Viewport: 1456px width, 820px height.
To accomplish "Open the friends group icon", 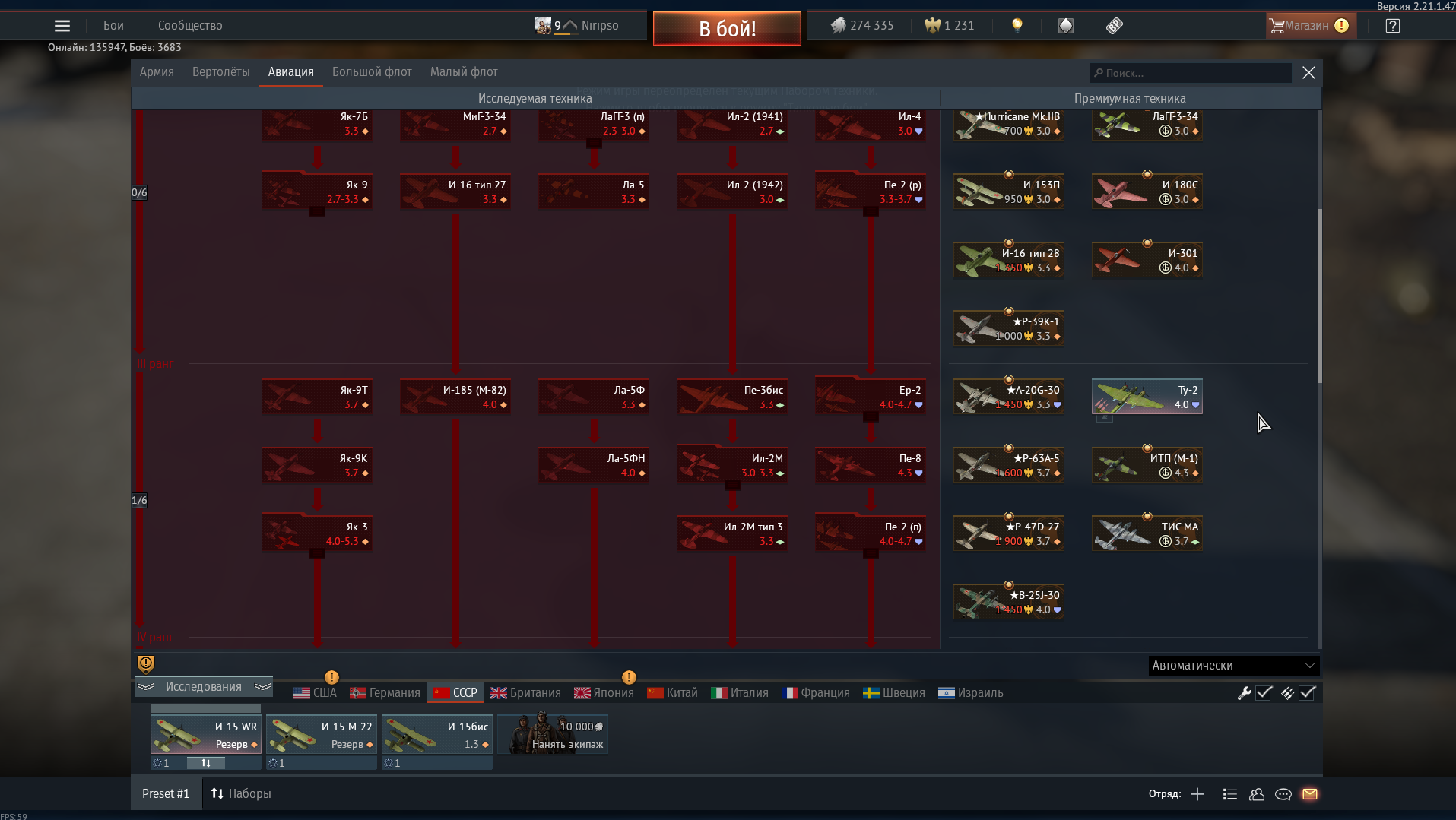I will [x=1257, y=794].
